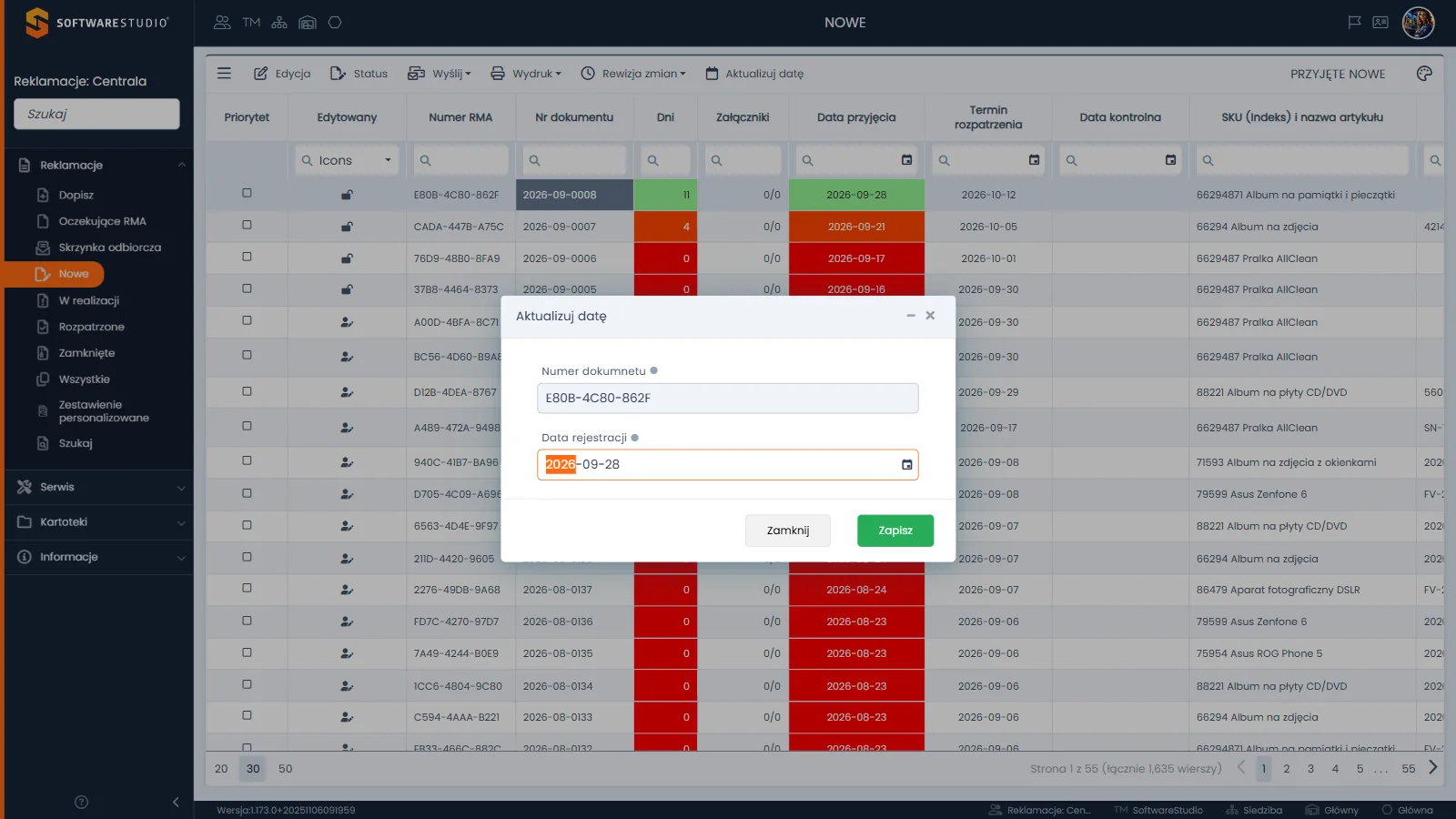Screen dimensions: 1456x819
Task: Click the help icon at sidebar bottom
Action: point(81,802)
